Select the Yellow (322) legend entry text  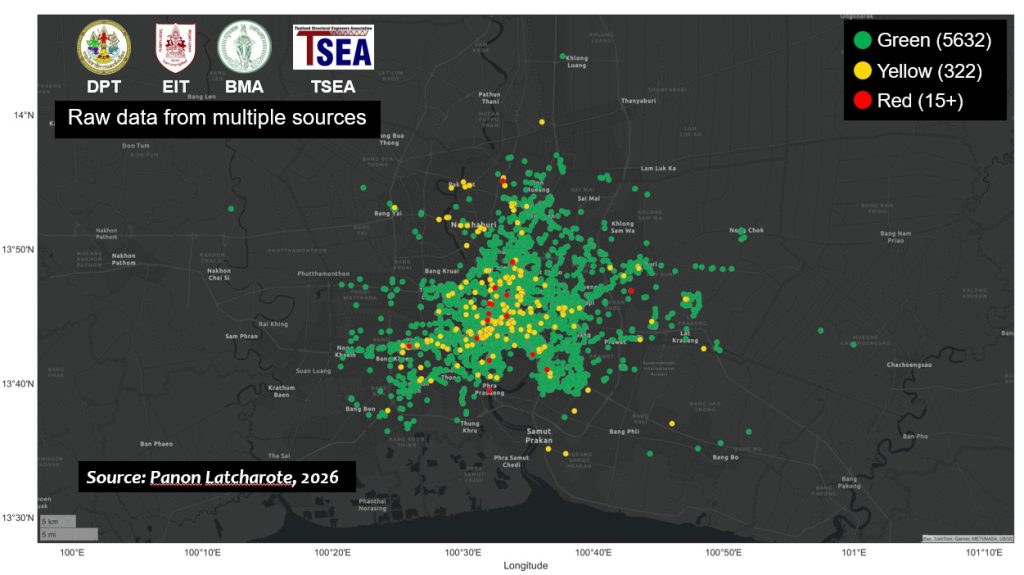tap(930, 71)
